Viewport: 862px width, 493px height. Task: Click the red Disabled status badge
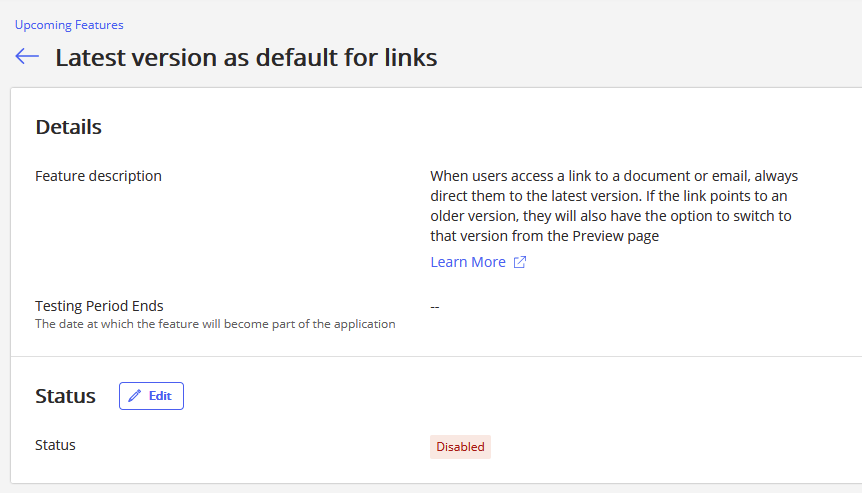click(x=460, y=447)
